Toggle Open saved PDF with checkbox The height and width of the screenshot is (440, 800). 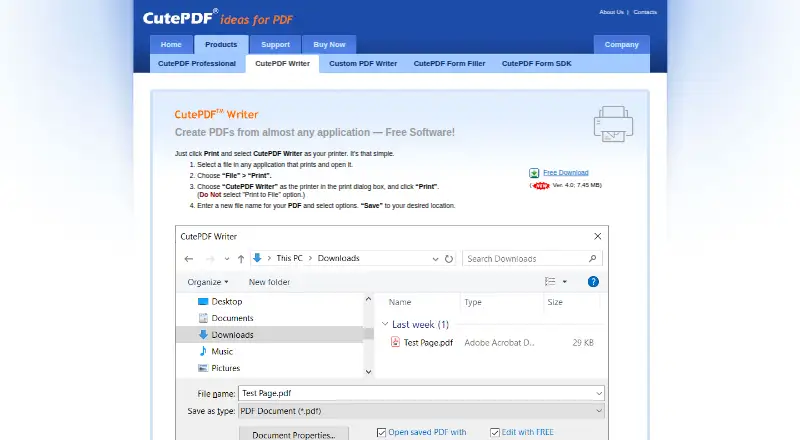coord(381,432)
